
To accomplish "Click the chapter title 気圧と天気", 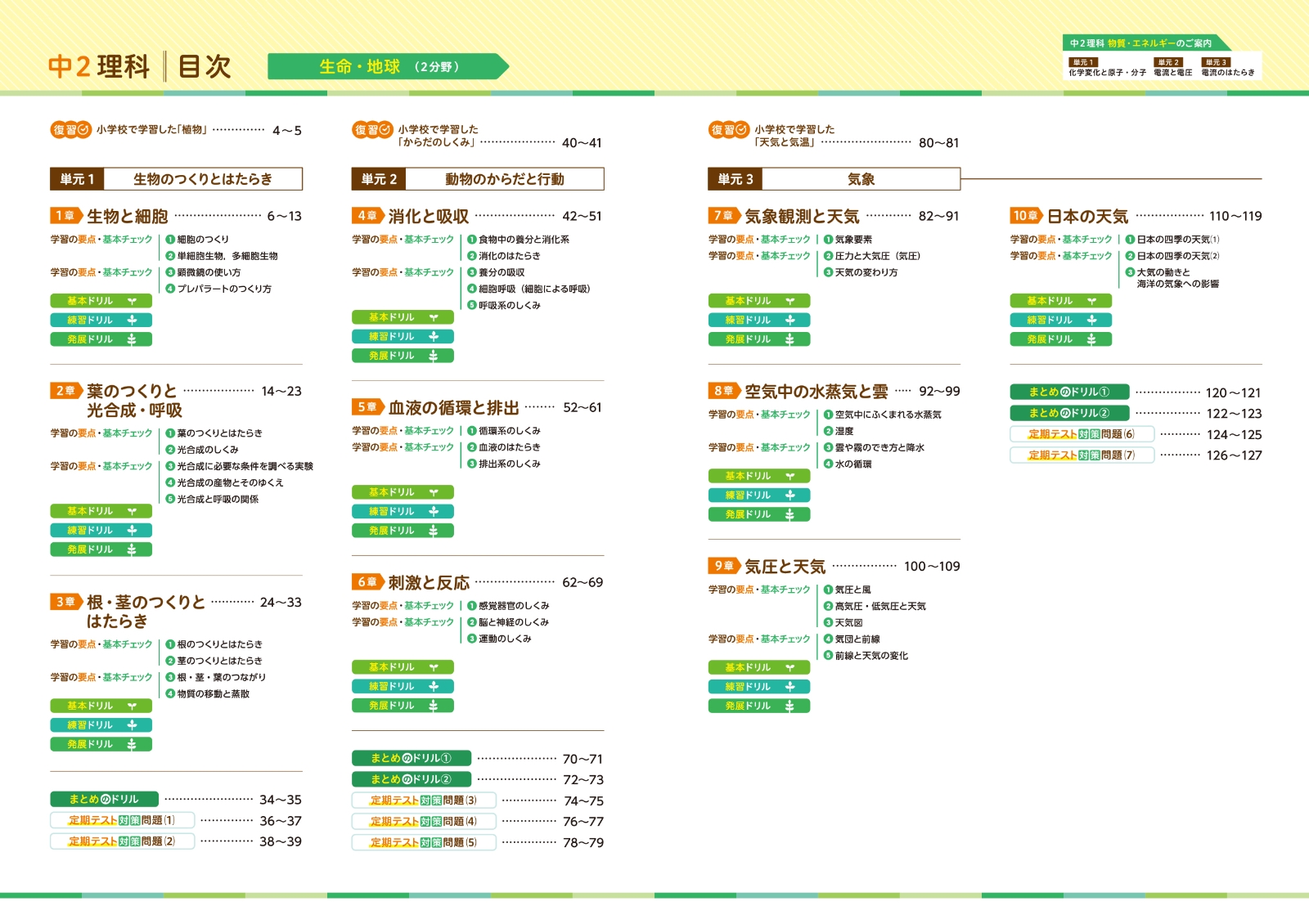I will pyautogui.click(x=785, y=566).
